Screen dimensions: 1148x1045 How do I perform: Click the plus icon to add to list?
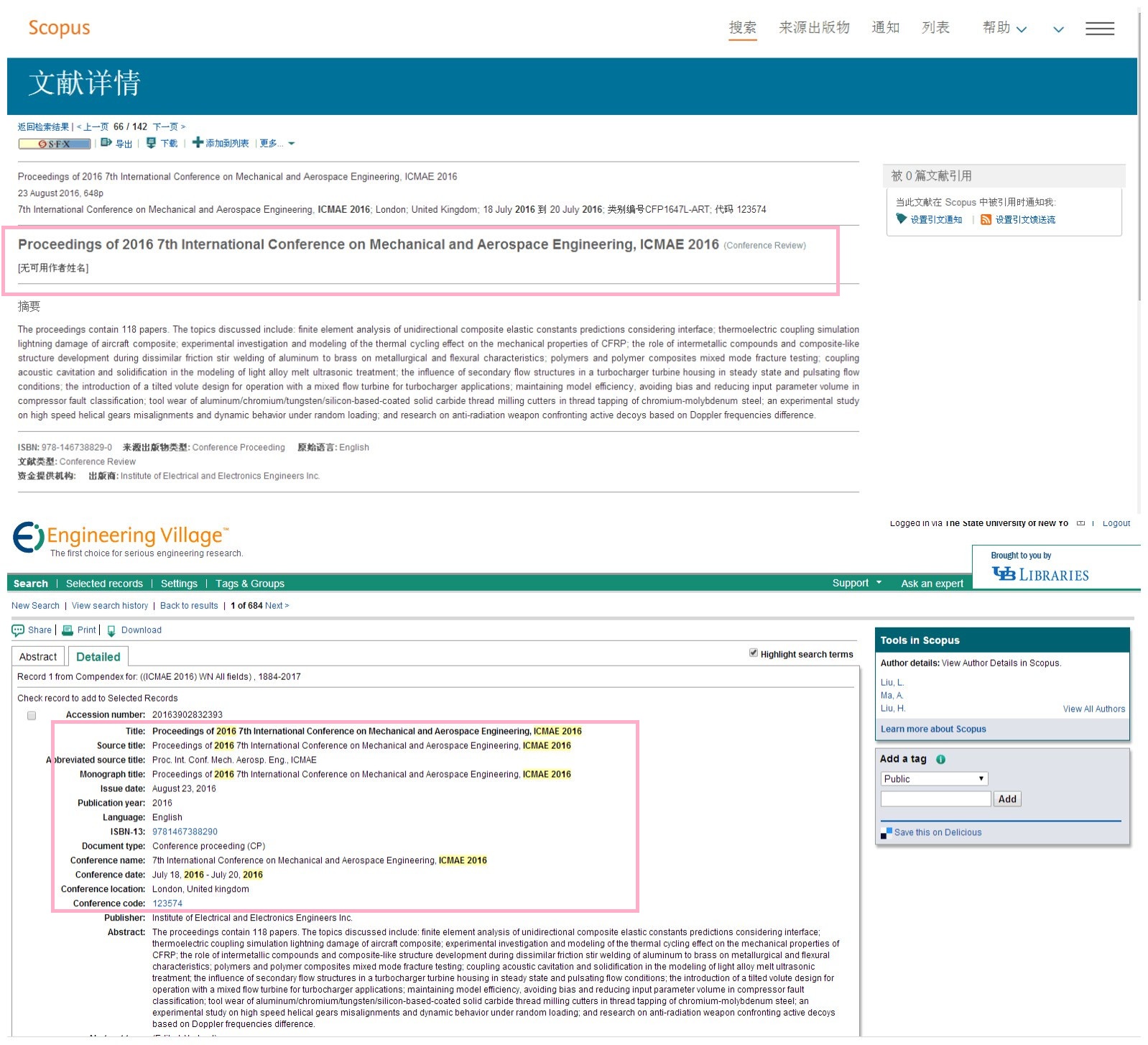point(198,143)
